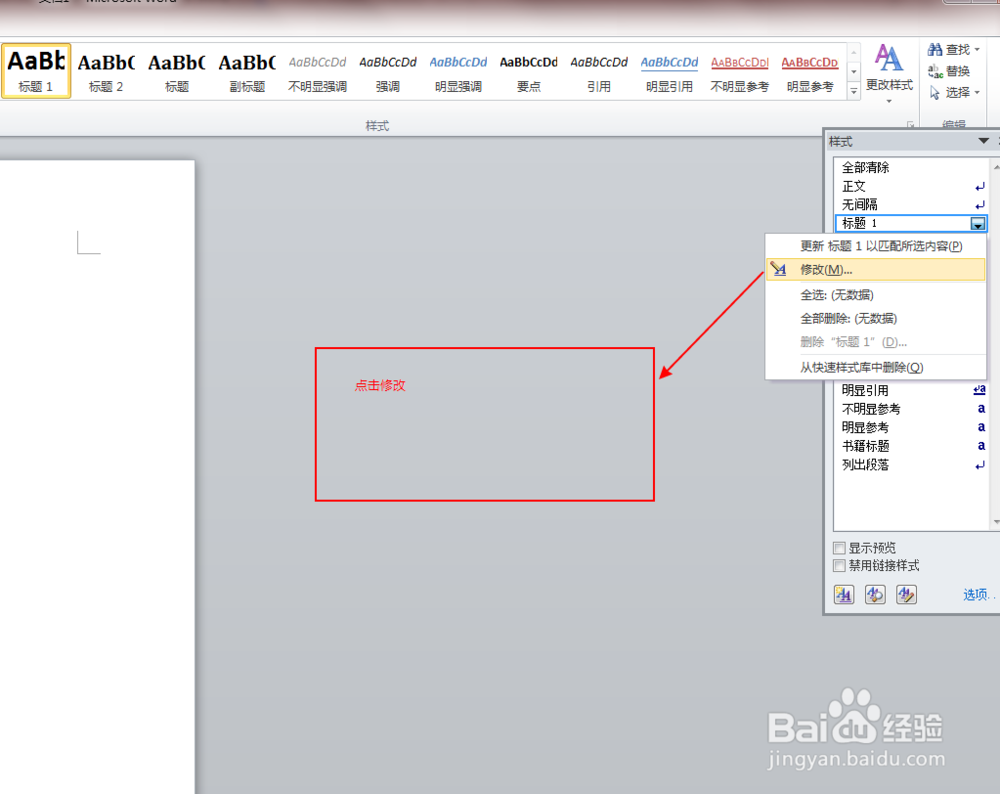Click the styles gallery next-row arrow
This screenshot has width=1000, height=794.
click(x=853, y=71)
